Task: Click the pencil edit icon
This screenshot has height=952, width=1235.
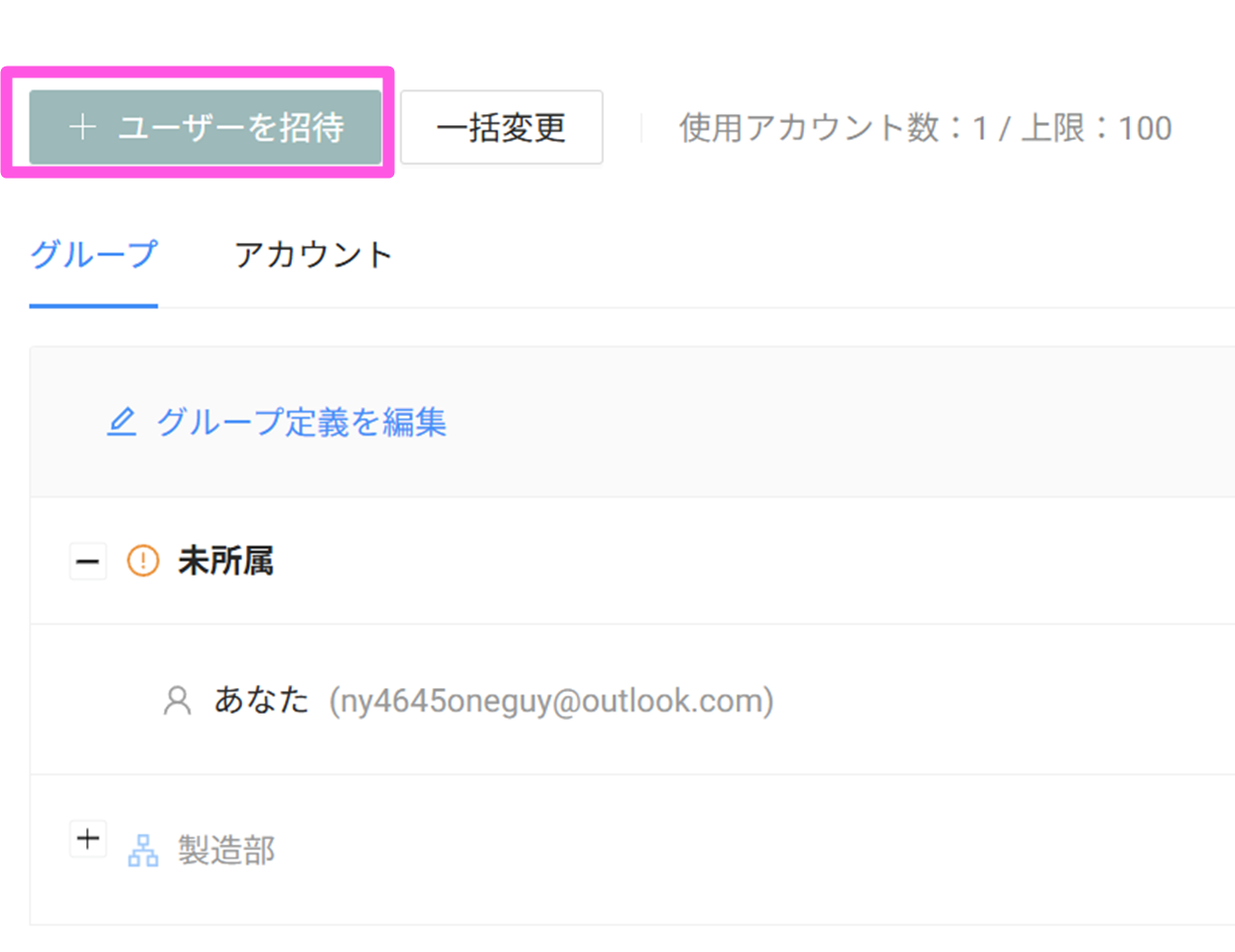Action: coord(121,422)
